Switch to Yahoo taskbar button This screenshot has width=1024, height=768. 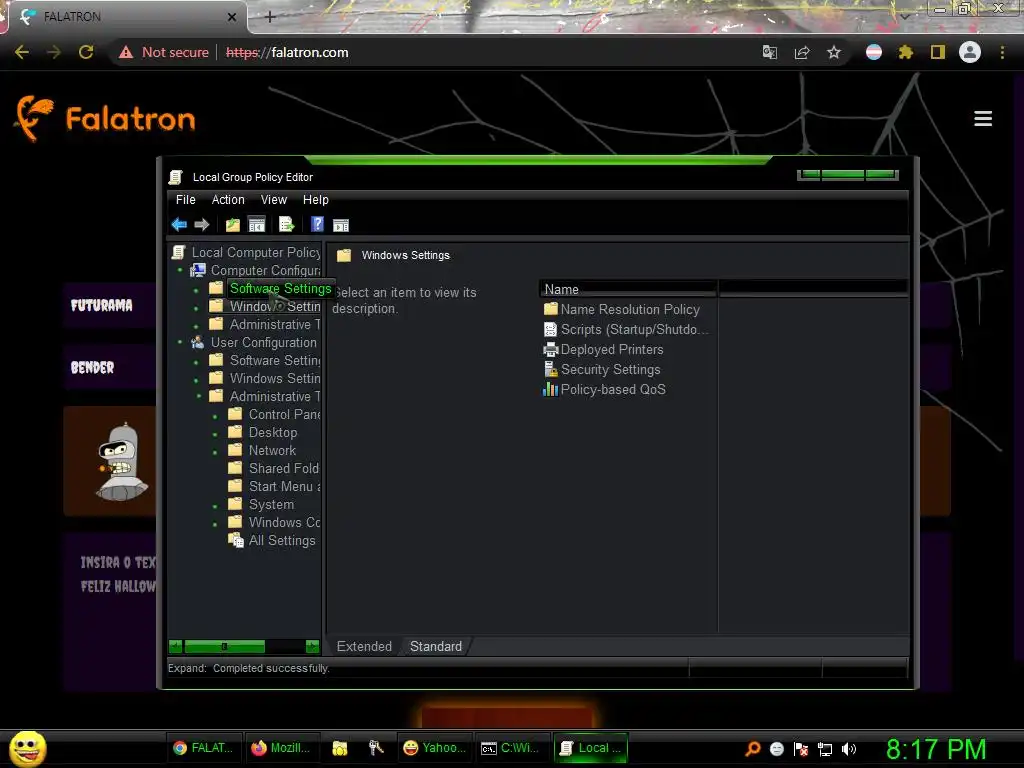pyautogui.click(x=436, y=748)
